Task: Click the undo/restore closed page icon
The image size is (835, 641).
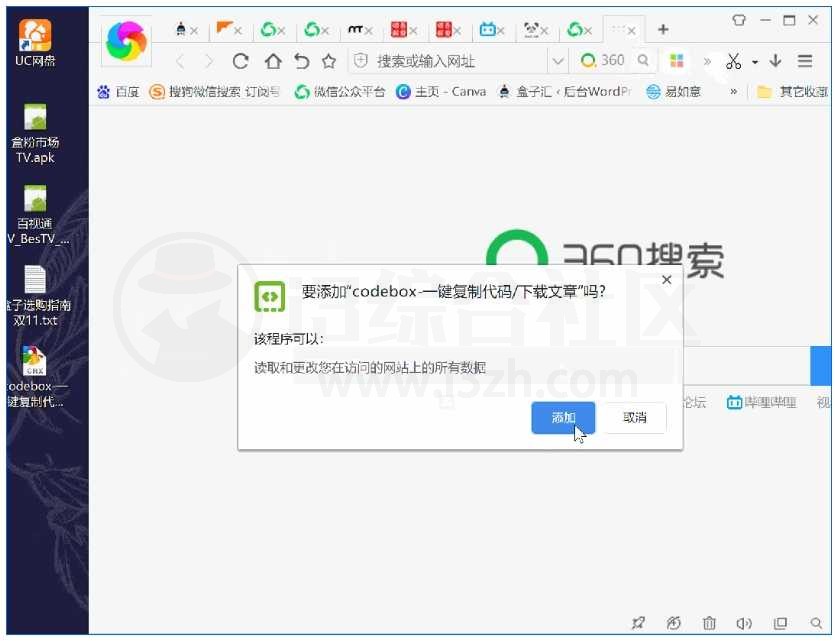Action: pyautogui.click(x=301, y=61)
